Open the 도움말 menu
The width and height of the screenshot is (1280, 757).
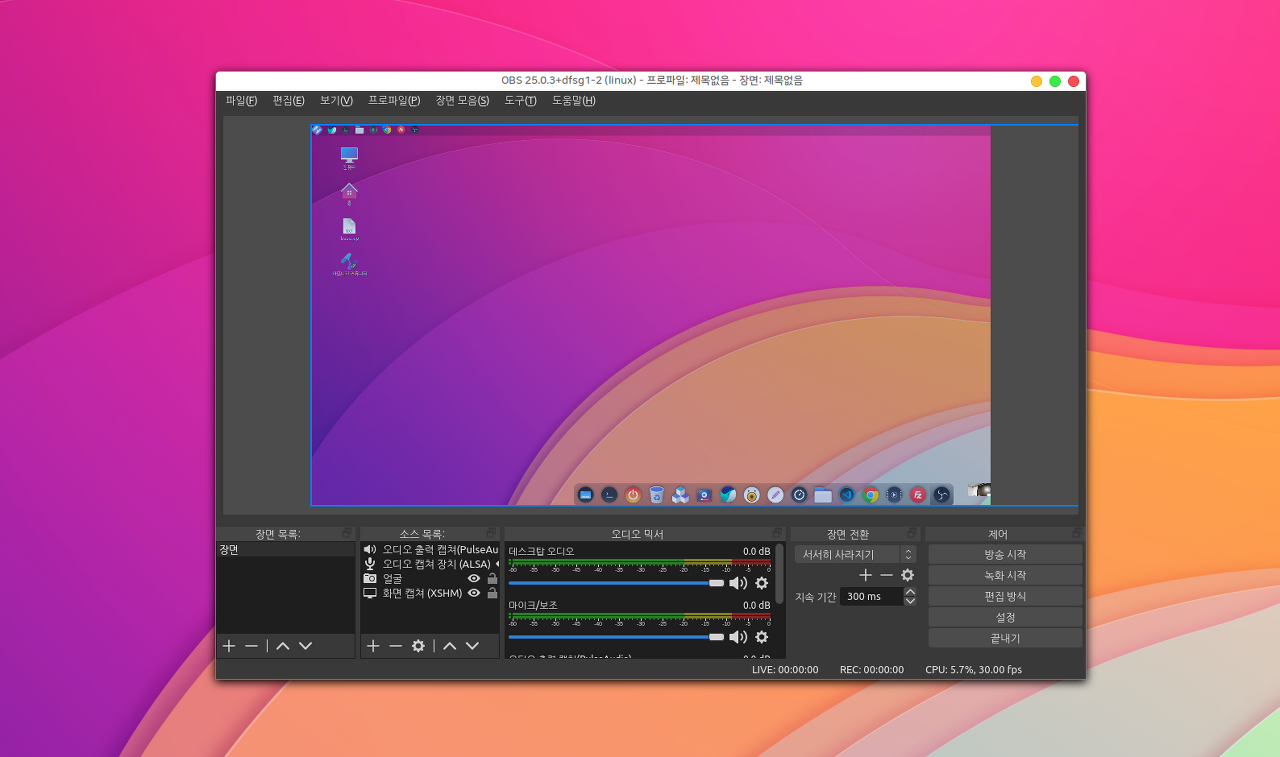574,101
